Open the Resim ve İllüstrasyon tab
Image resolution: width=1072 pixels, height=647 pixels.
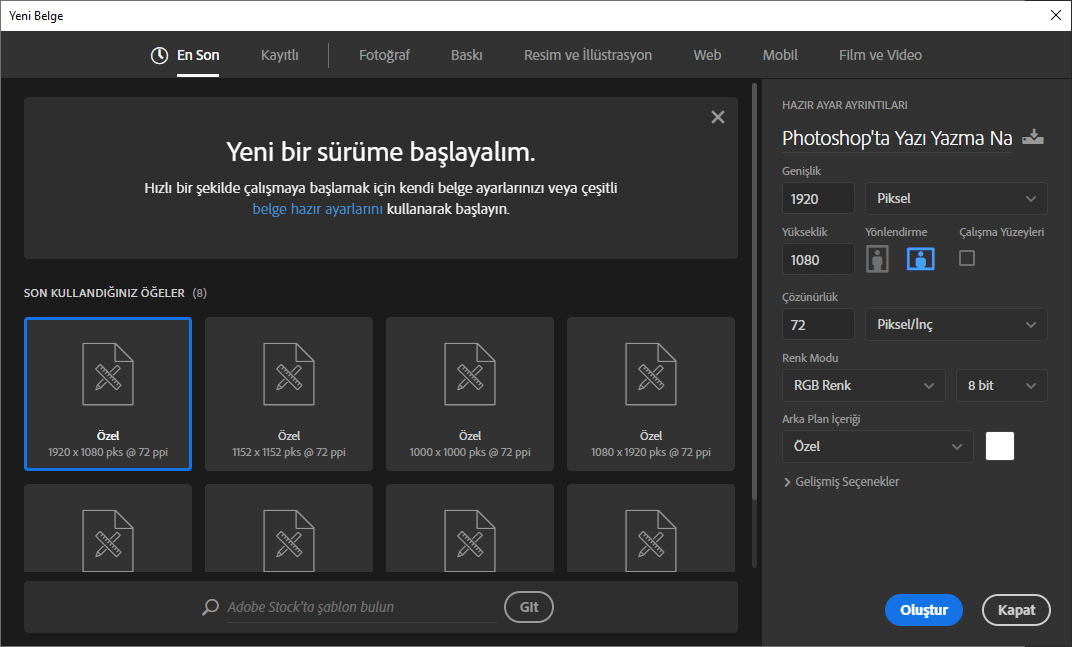point(588,55)
